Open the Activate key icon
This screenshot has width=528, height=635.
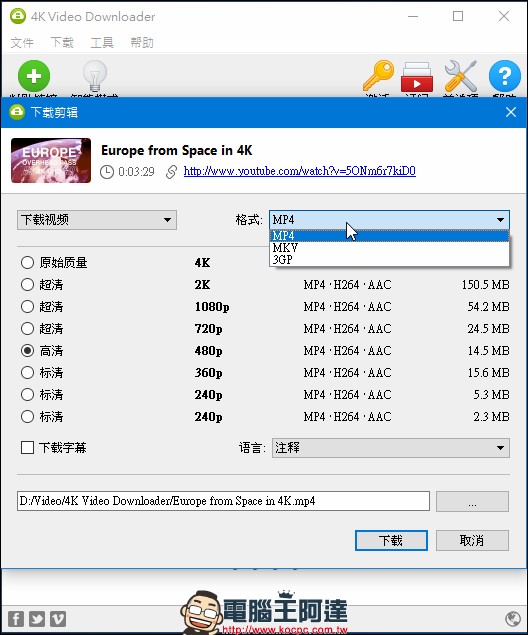(x=378, y=76)
